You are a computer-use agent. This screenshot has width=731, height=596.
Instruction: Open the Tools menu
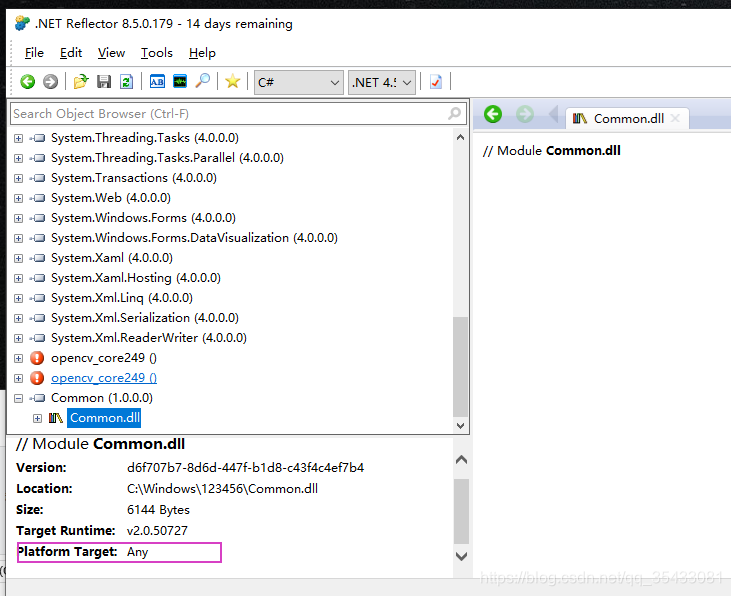point(157,53)
